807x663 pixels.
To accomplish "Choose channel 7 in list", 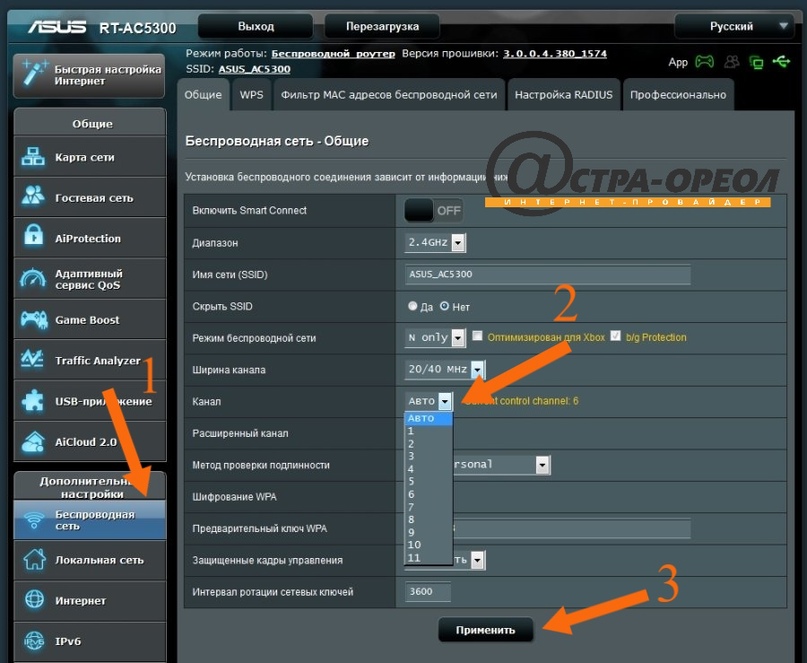I will tap(429, 507).
